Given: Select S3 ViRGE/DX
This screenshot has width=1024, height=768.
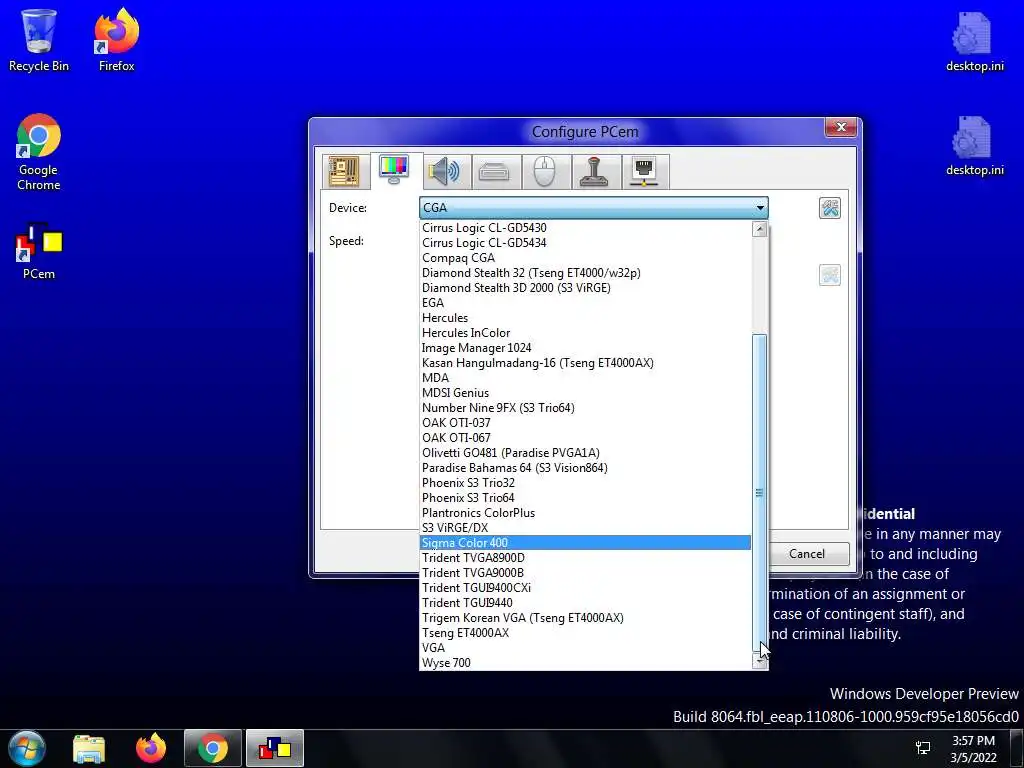Looking at the screenshot, I should 585,528.
